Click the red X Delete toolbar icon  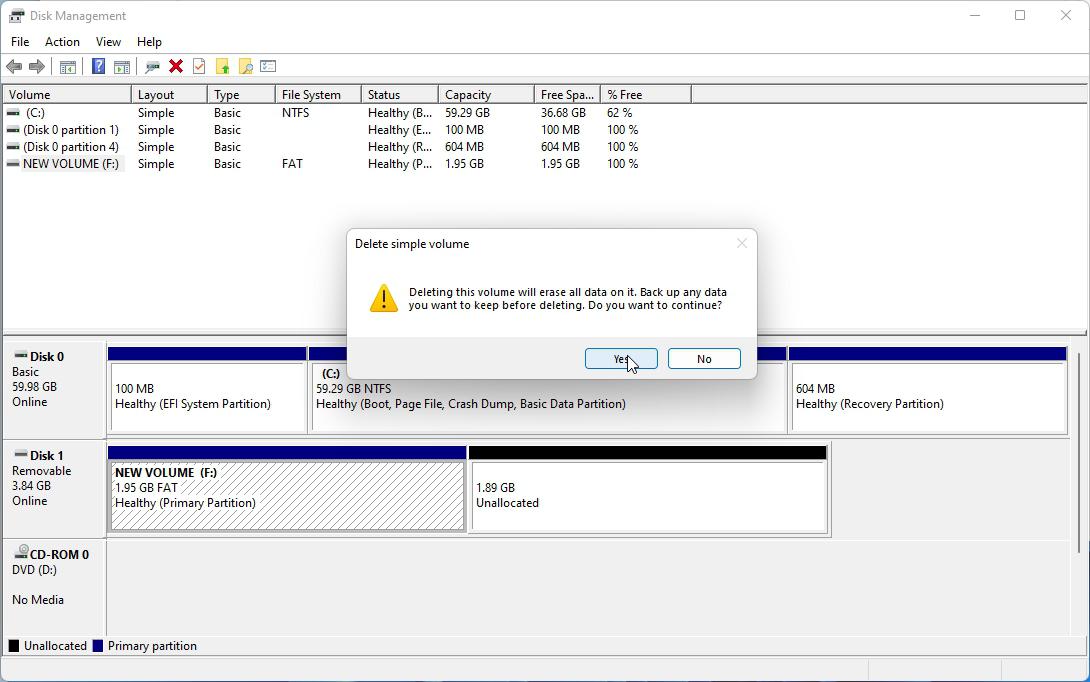coord(176,67)
